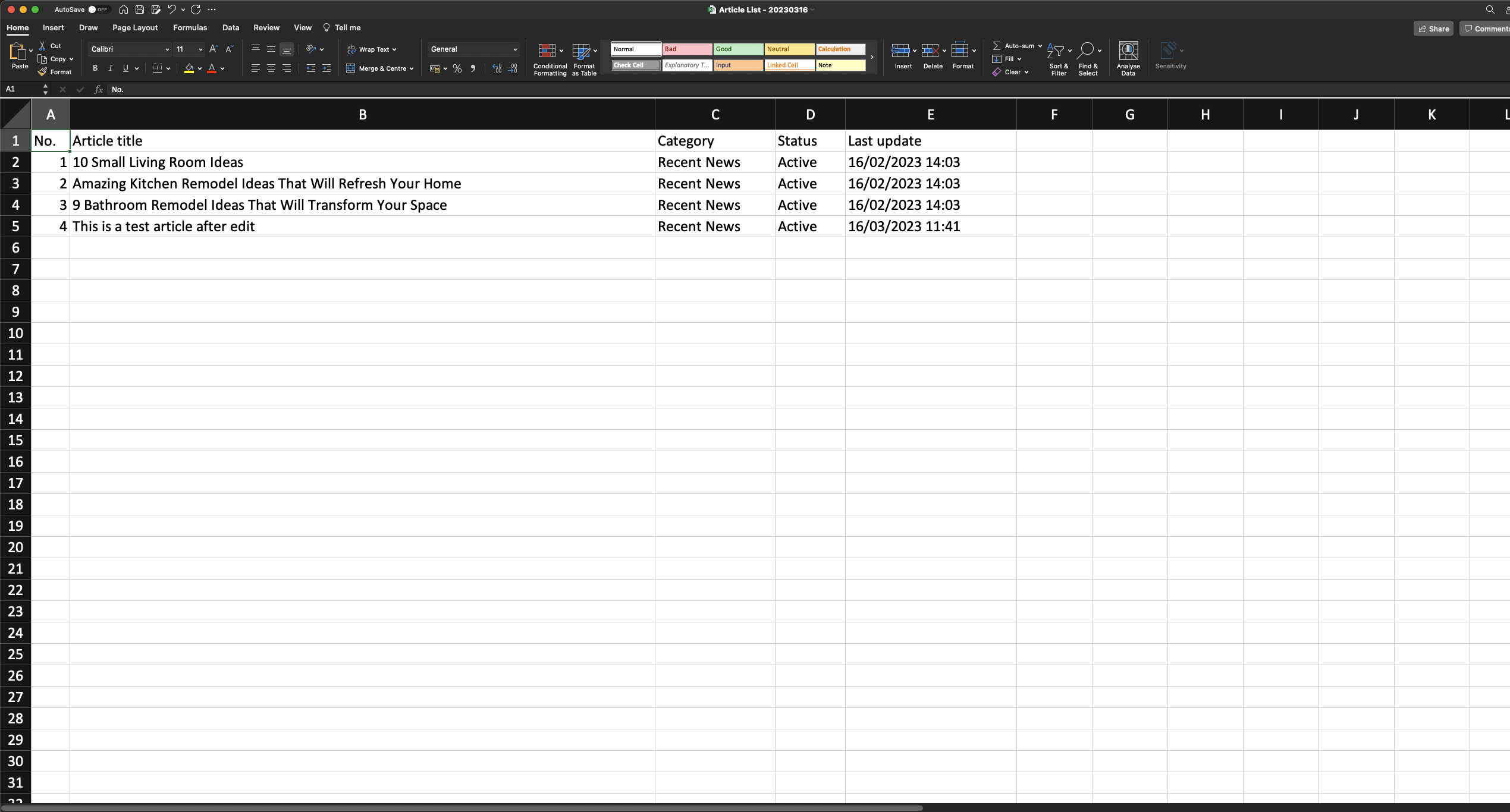Viewport: 1510px width, 812px height.
Task: Toggle italic formatting
Action: click(x=110, y=68)
